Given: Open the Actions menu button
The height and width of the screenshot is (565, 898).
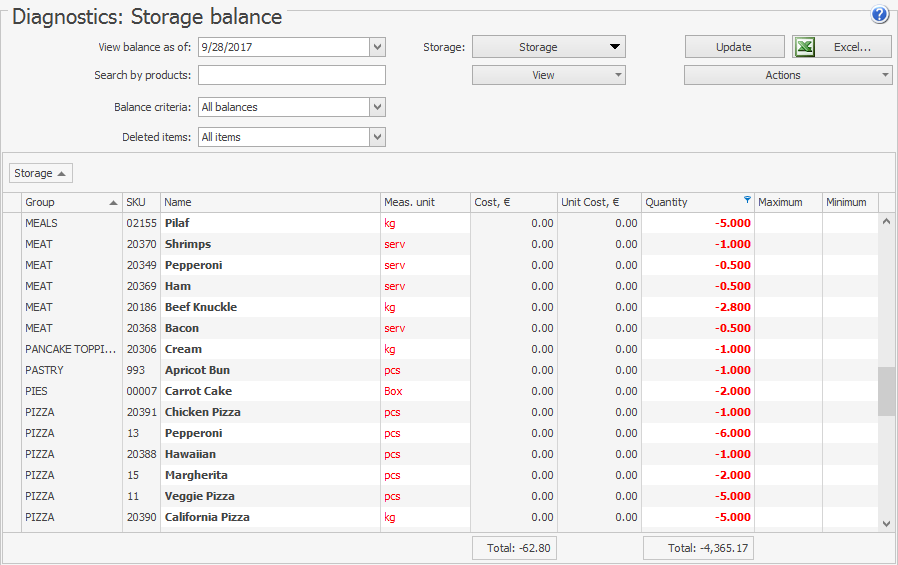Looking at the screenshot, I should (787, 75).
